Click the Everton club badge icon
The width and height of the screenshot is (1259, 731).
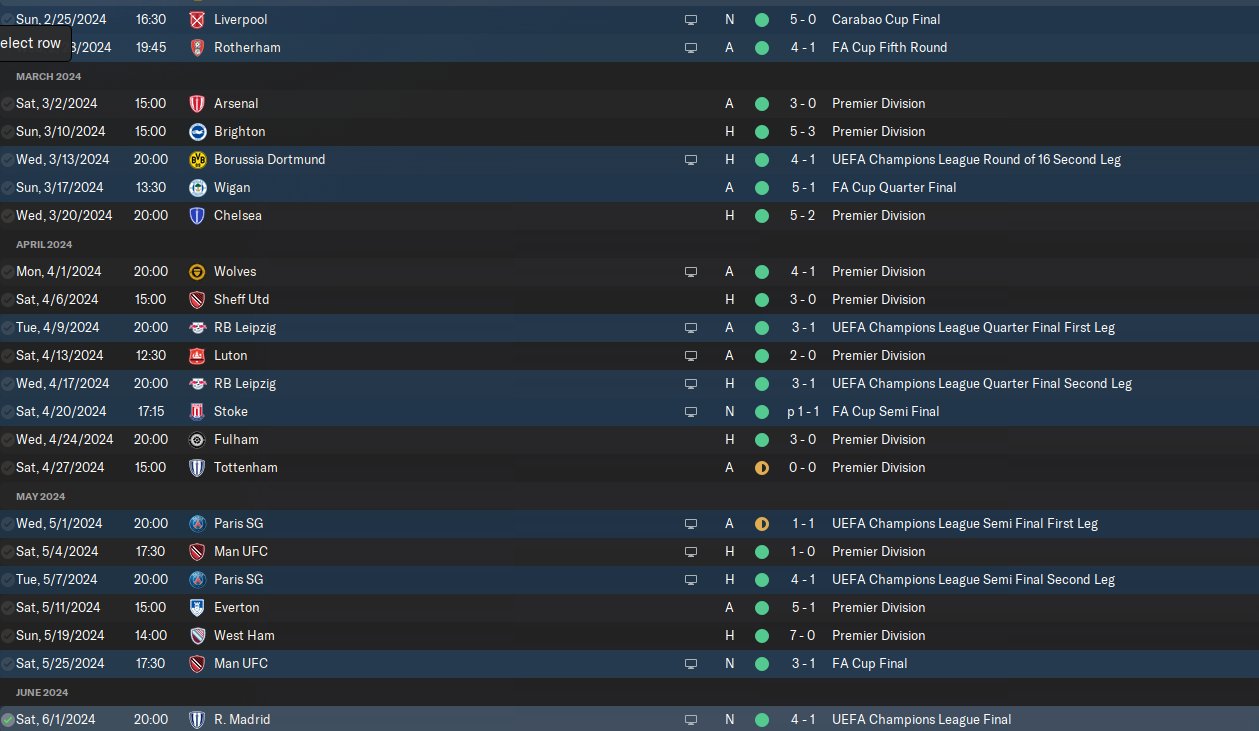click(x=197, y=607)
